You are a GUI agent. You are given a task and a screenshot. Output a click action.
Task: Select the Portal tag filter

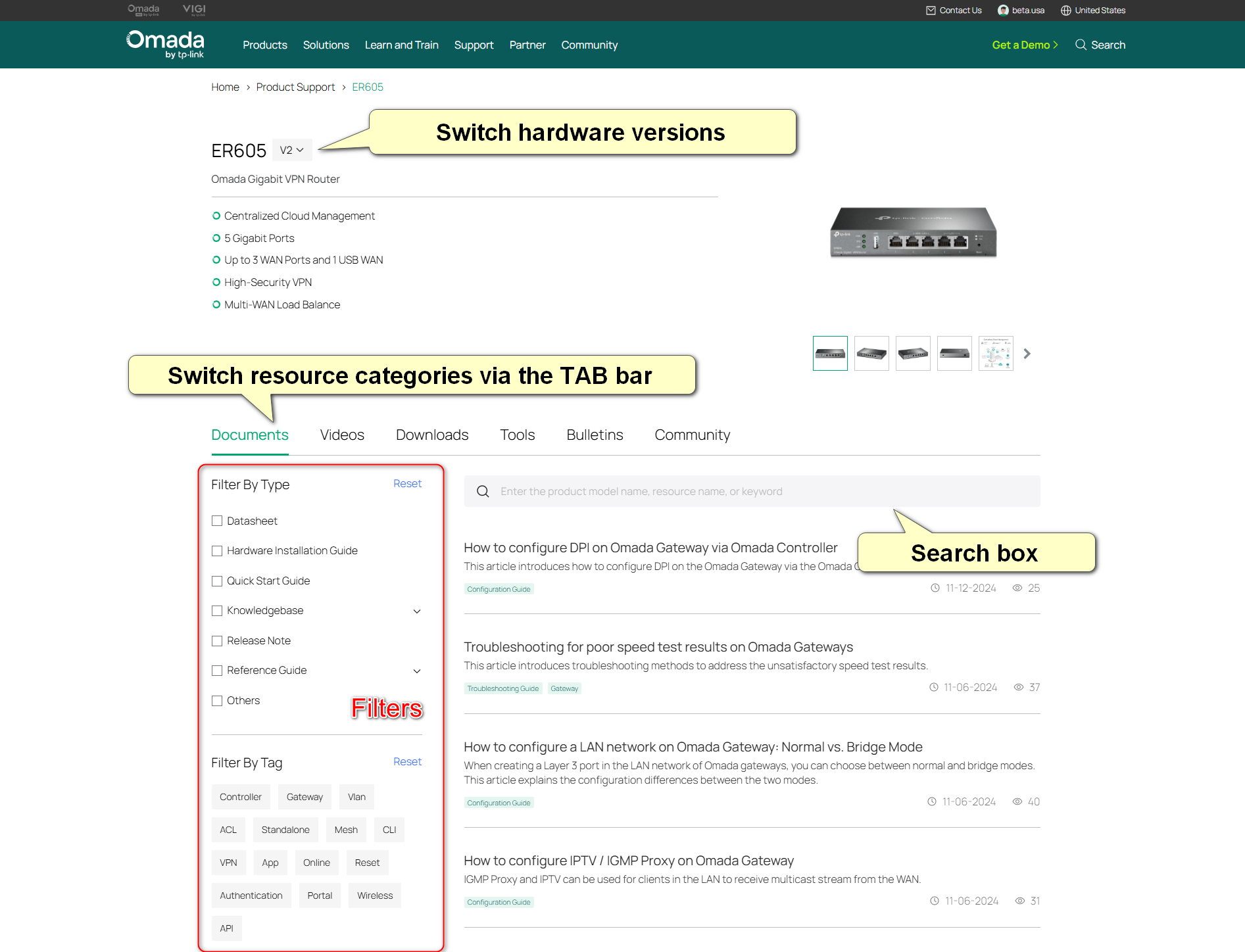pyautogui.click(x=320, y=895)
